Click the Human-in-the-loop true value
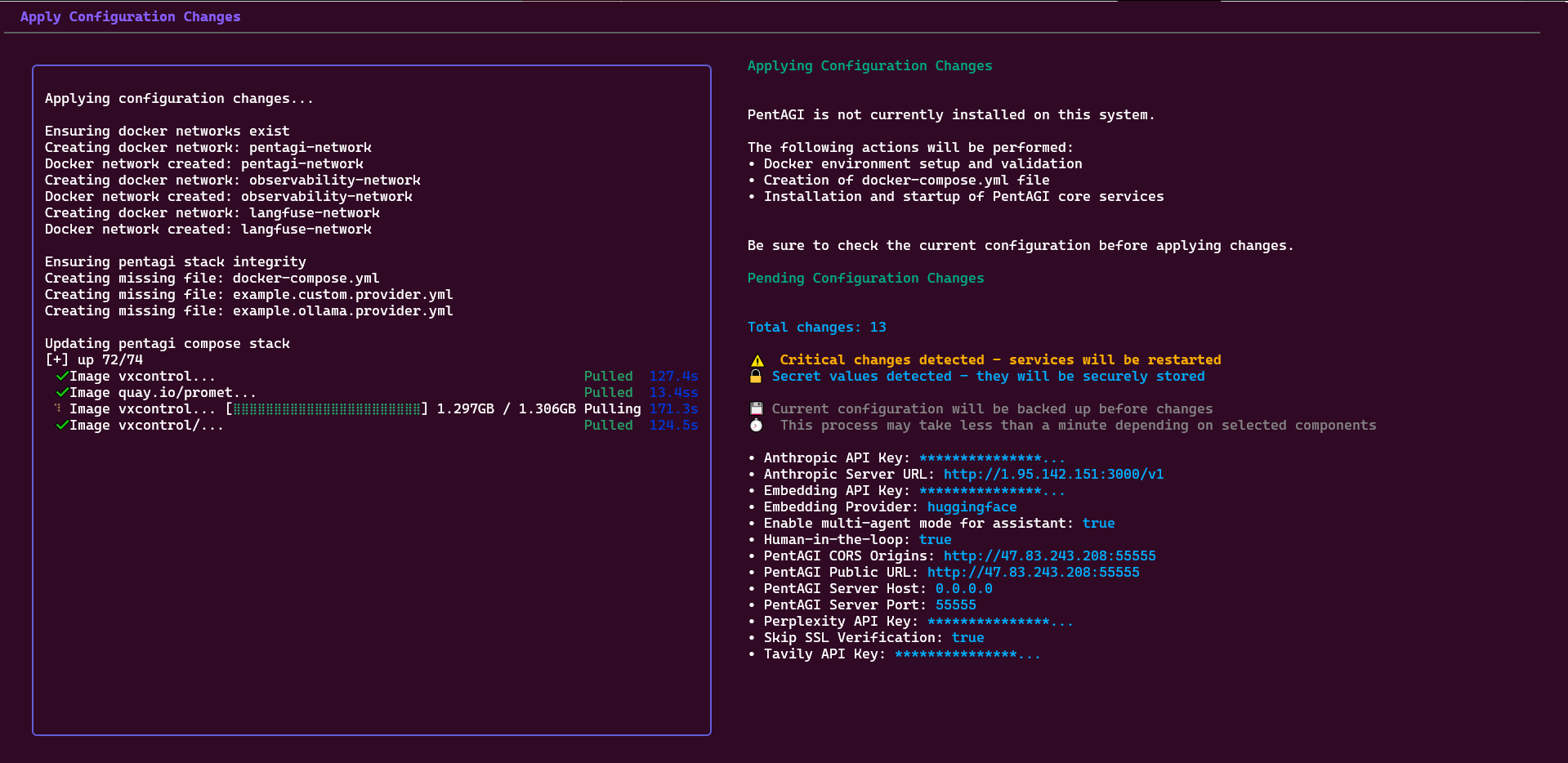Image resolution: width=1568 pixels, height=763 pixels. (x=935, y=540)
